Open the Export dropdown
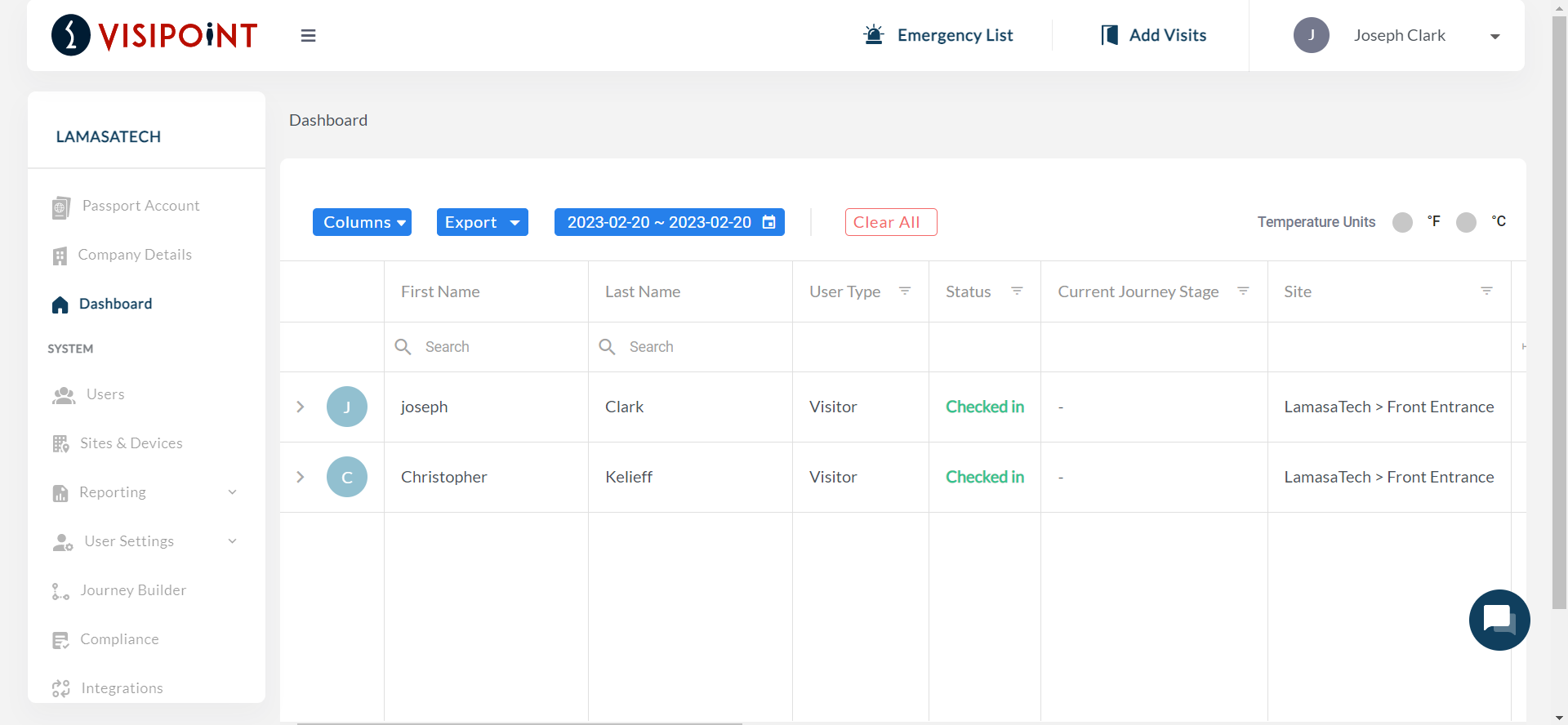 pos(482,222)
